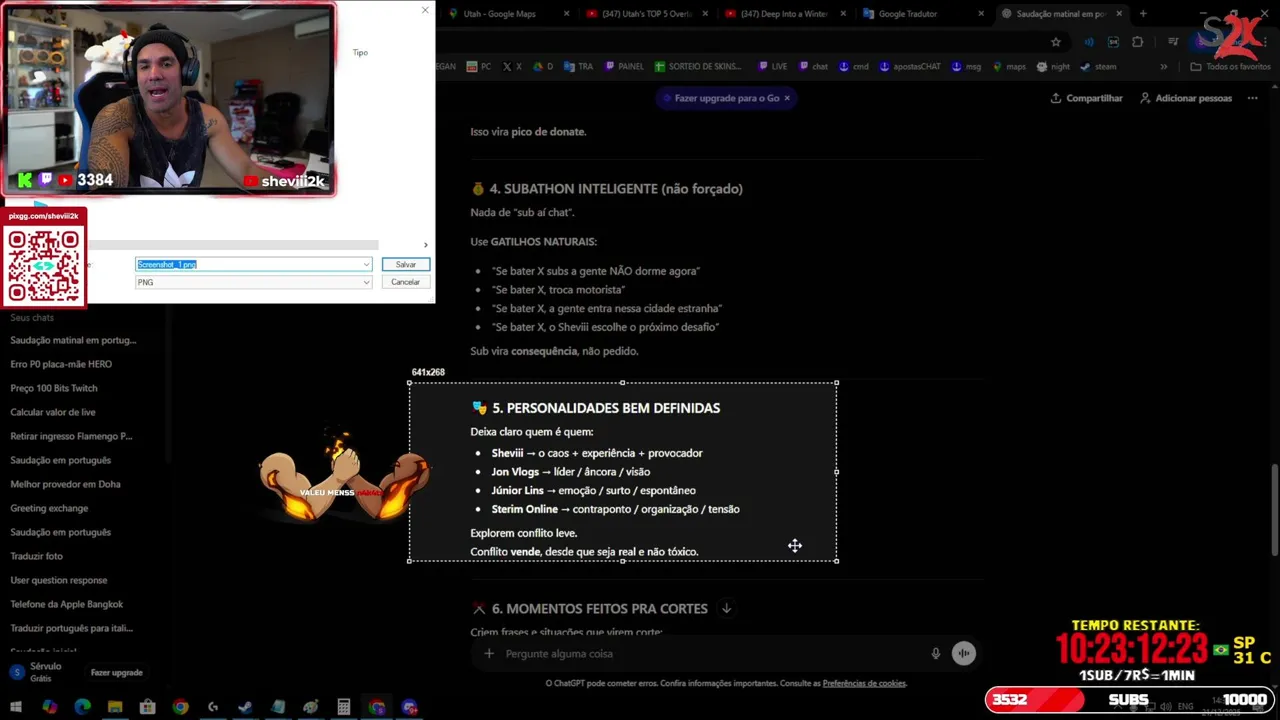Image resolution: width=1280 pixels, height=720 pixels.
Task: Click the Compartilhar share button
Action: click(1086, 98)
